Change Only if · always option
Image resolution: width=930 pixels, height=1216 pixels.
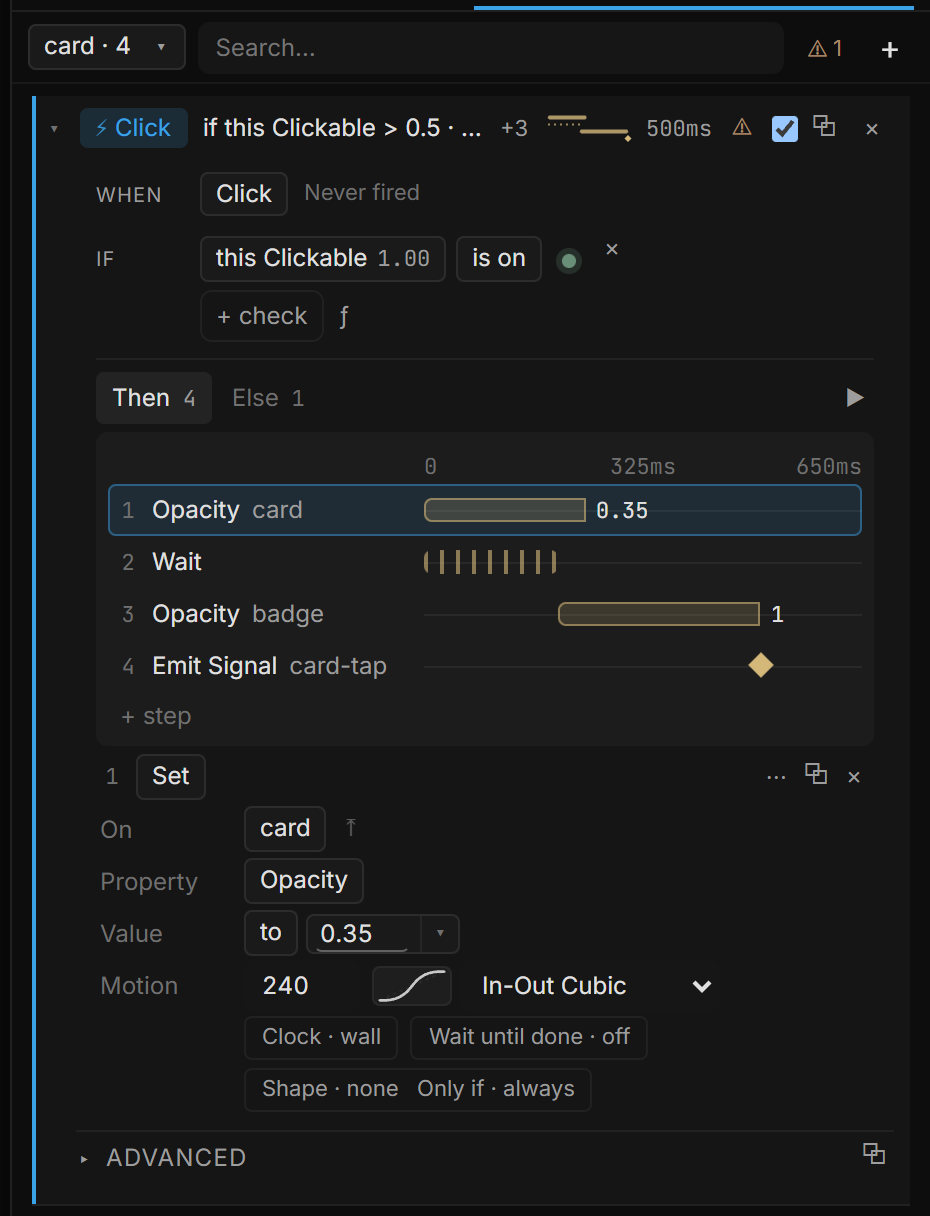(496, 1090)
